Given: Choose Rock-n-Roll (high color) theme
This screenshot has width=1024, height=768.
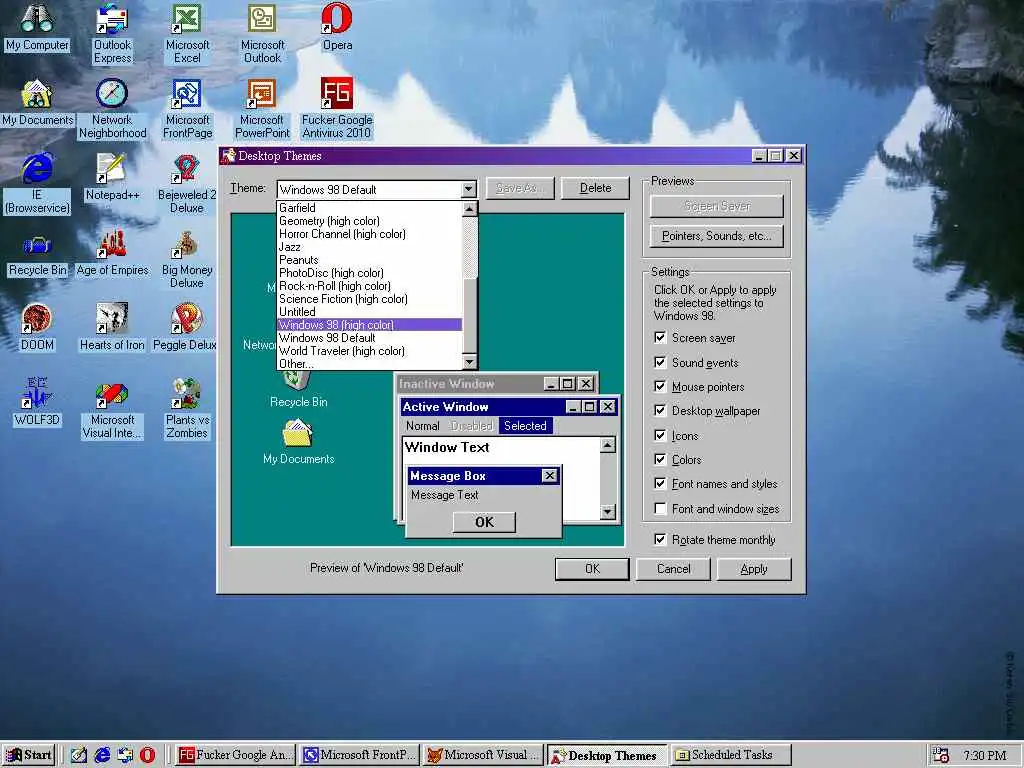Looking at the screenshot, I should (x=370, y=286).
